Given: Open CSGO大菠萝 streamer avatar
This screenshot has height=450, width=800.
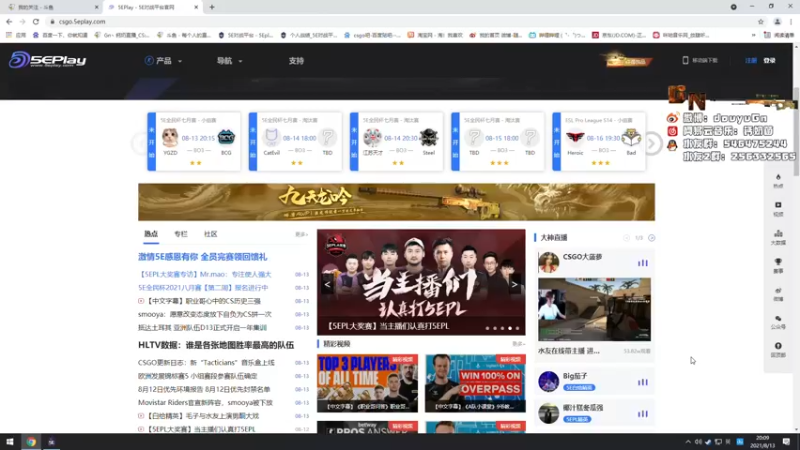Looking at the screenshot, I should 548,262.
